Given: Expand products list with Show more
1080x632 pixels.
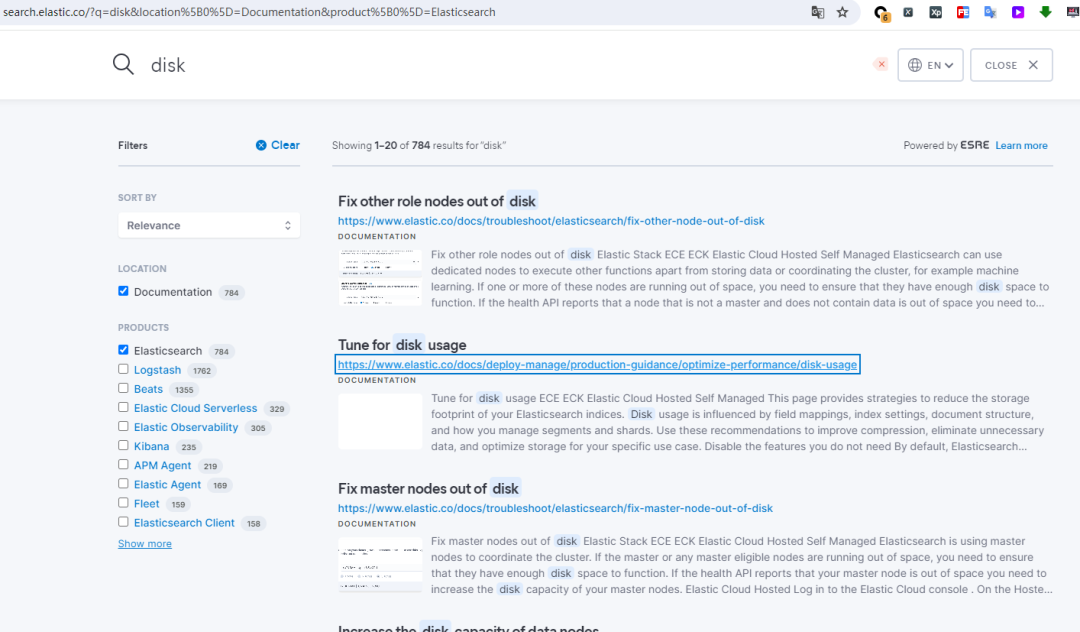Looking at the screenshot, I should (x=145, y=544).
